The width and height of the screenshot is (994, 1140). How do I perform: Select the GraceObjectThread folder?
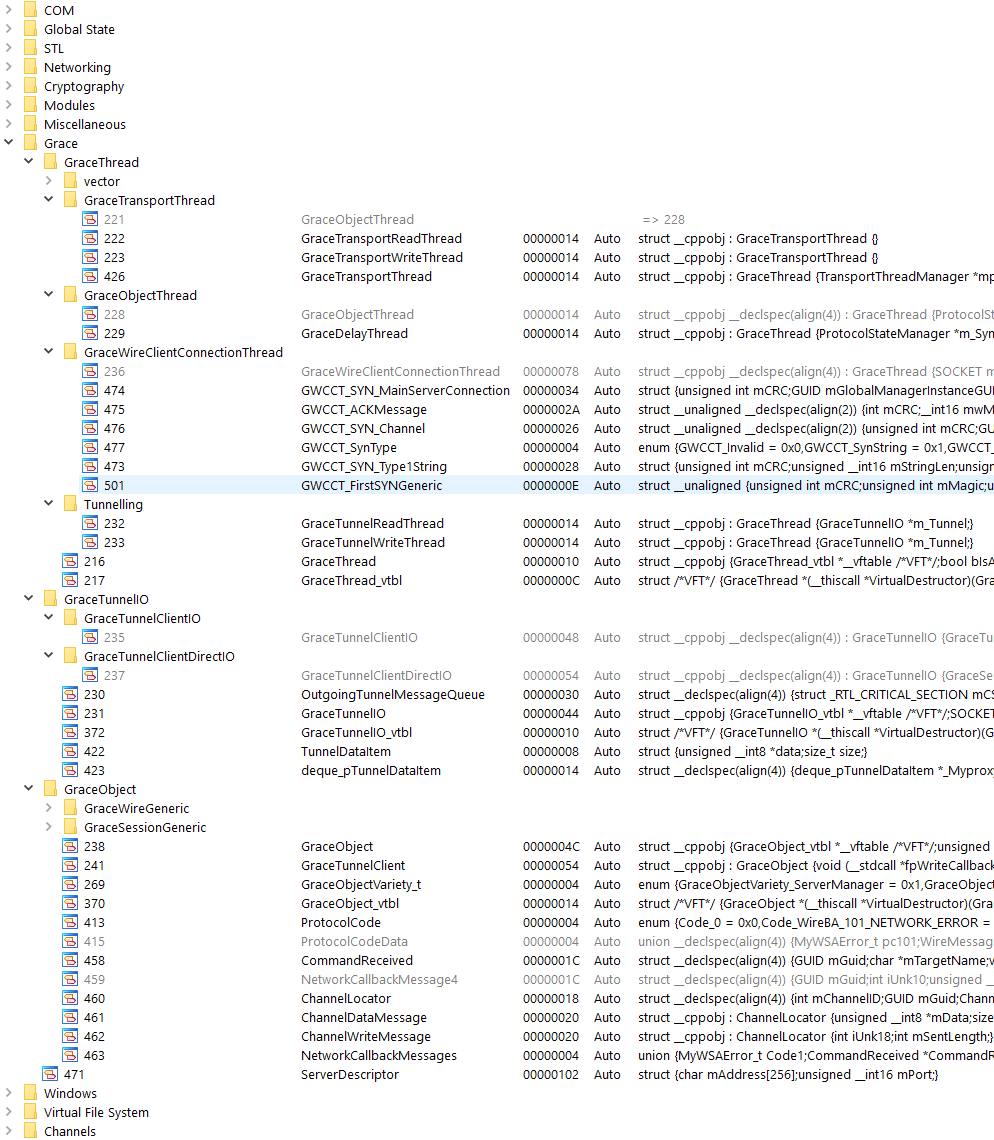coord(140,295)
